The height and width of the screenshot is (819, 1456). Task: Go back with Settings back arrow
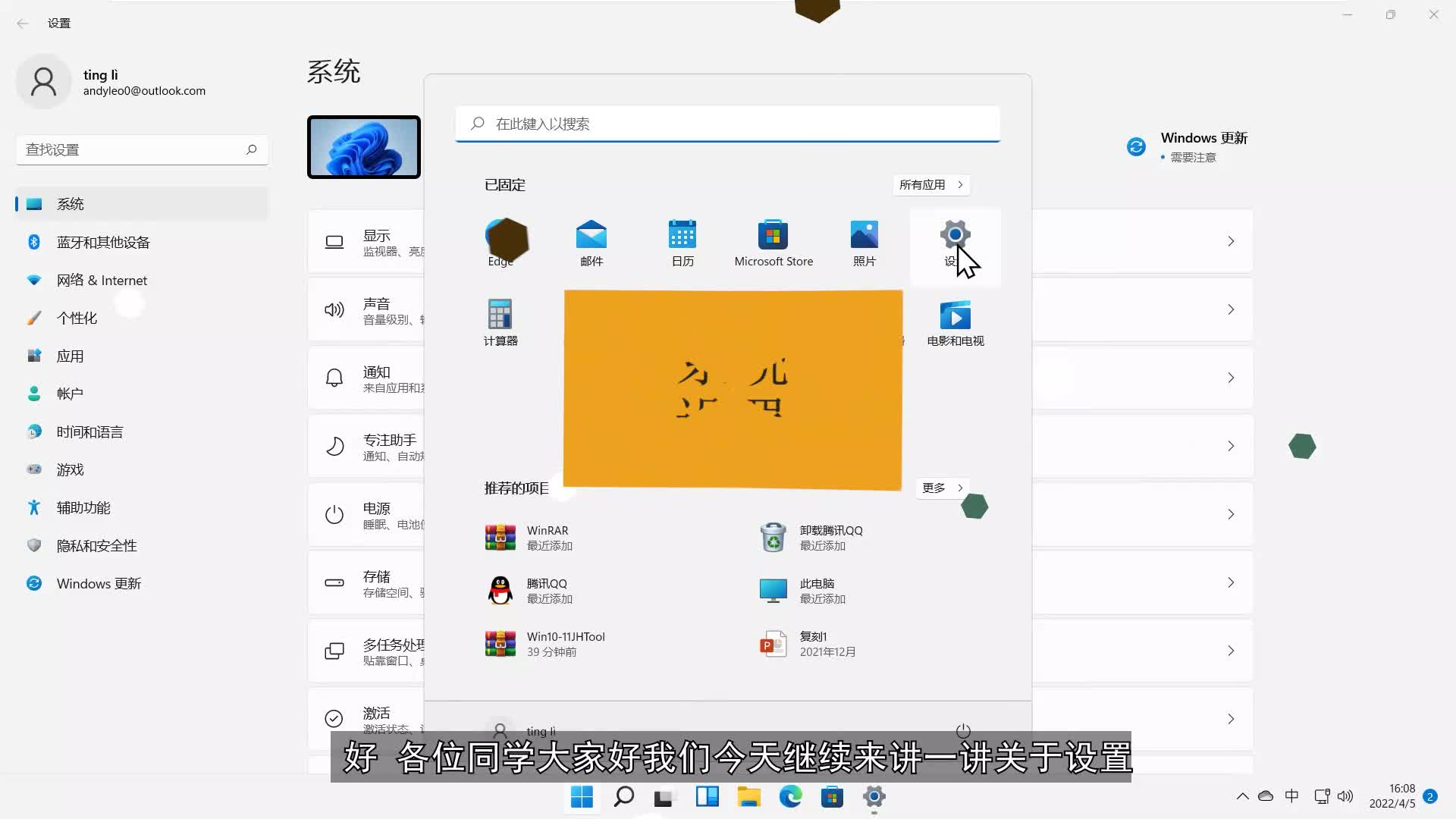23,24
